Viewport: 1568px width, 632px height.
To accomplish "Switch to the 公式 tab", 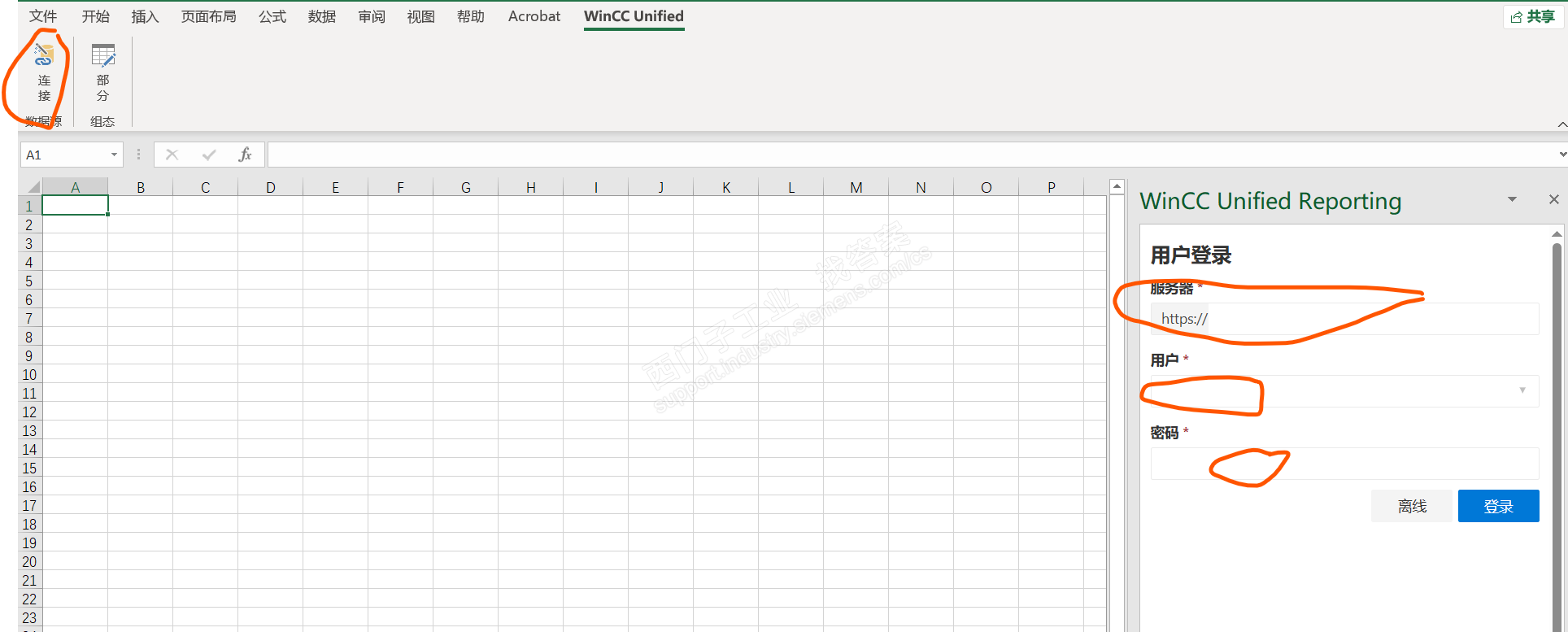I will 272,16.
